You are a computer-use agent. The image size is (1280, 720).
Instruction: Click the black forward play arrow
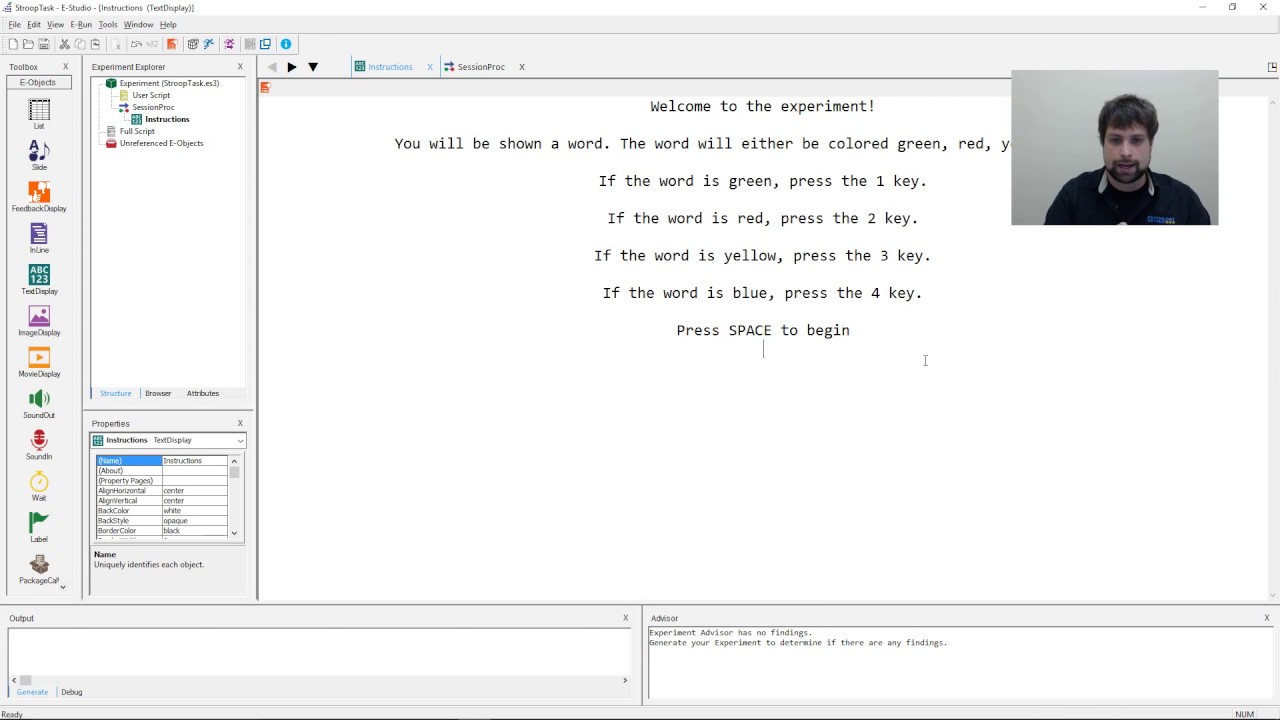tap(291, 67)
